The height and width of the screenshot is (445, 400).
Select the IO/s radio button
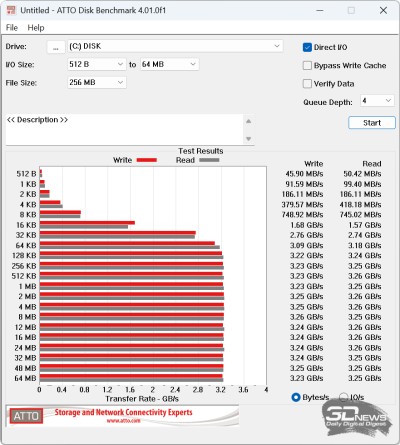click(x=343, y=397)
